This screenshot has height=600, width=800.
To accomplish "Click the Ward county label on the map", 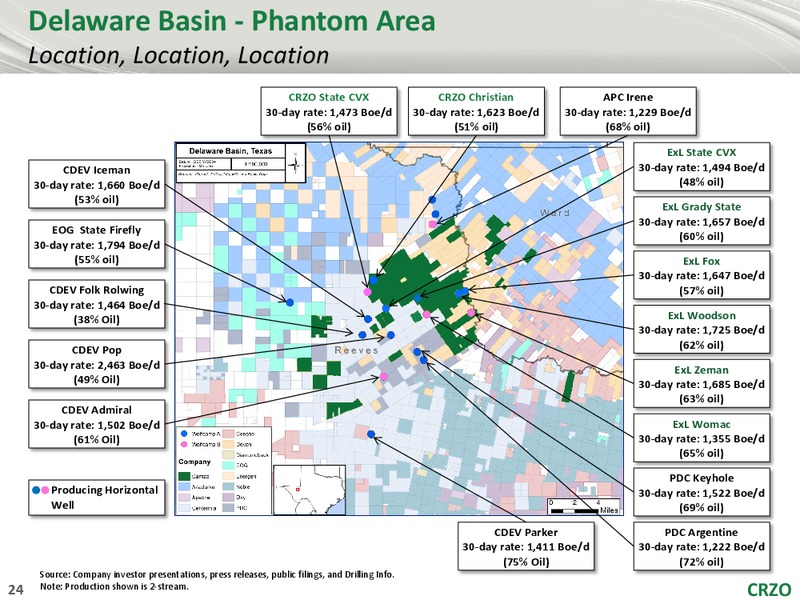I will click(x=555, y=212).
